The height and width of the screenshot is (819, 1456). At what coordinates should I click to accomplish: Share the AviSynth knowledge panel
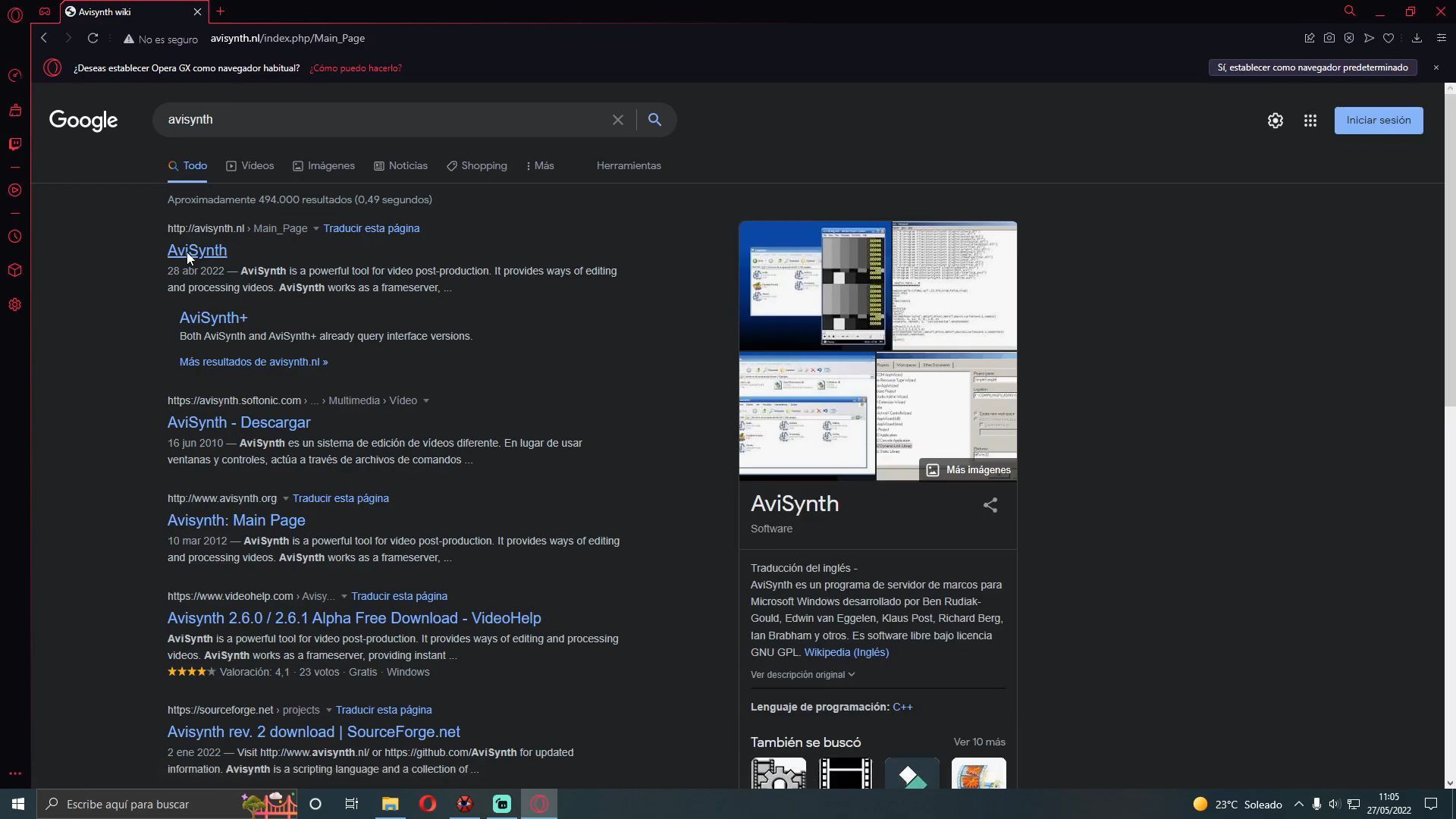tap(990, 505)
